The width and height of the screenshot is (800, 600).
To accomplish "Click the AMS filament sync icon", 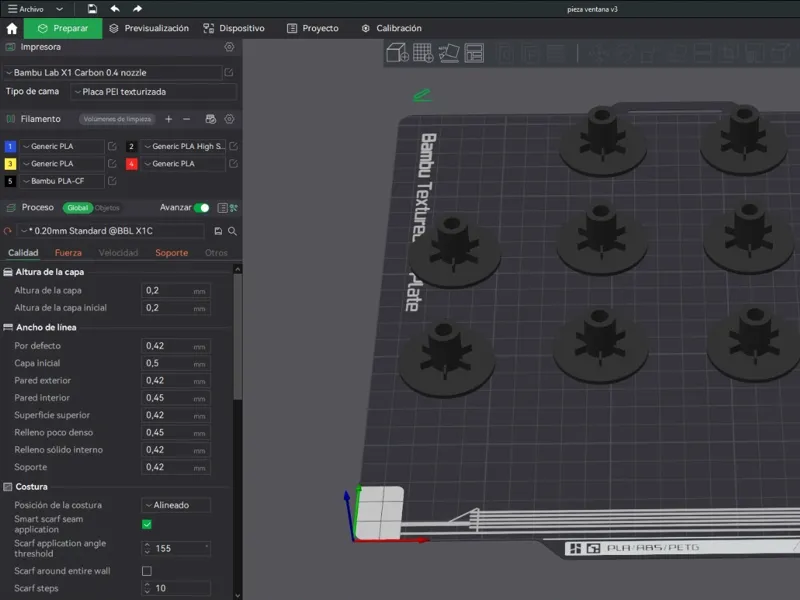I will 210,119.
